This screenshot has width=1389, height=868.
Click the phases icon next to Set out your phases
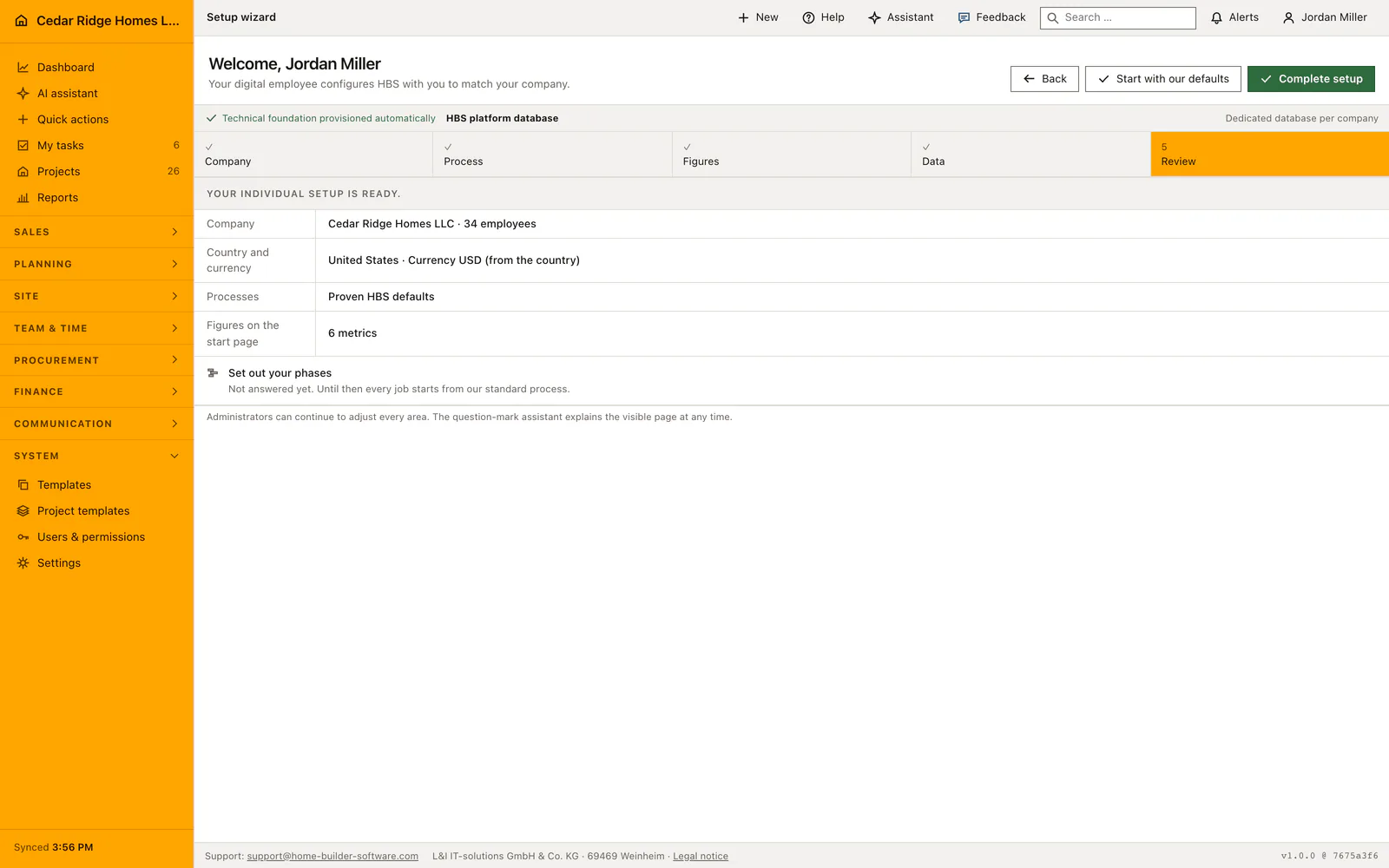213,373
